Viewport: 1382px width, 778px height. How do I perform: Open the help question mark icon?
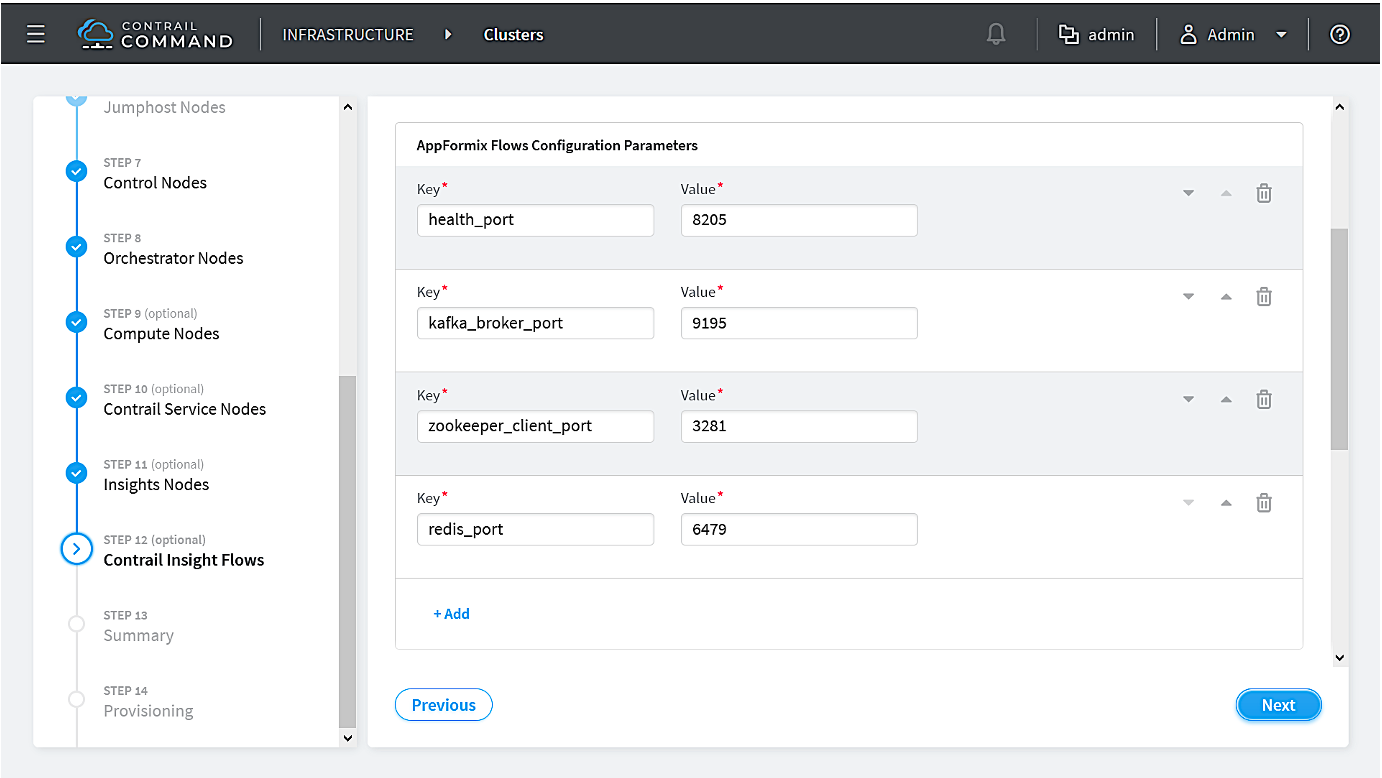tap(1339, 34)
